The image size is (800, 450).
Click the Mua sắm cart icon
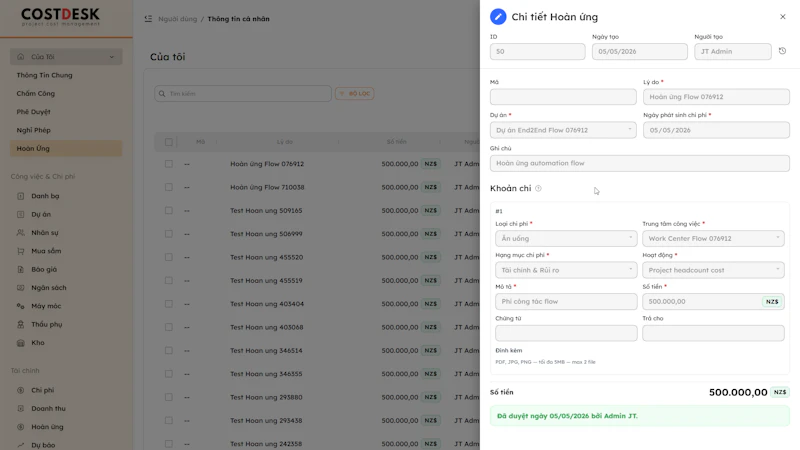tap(20, 251)
